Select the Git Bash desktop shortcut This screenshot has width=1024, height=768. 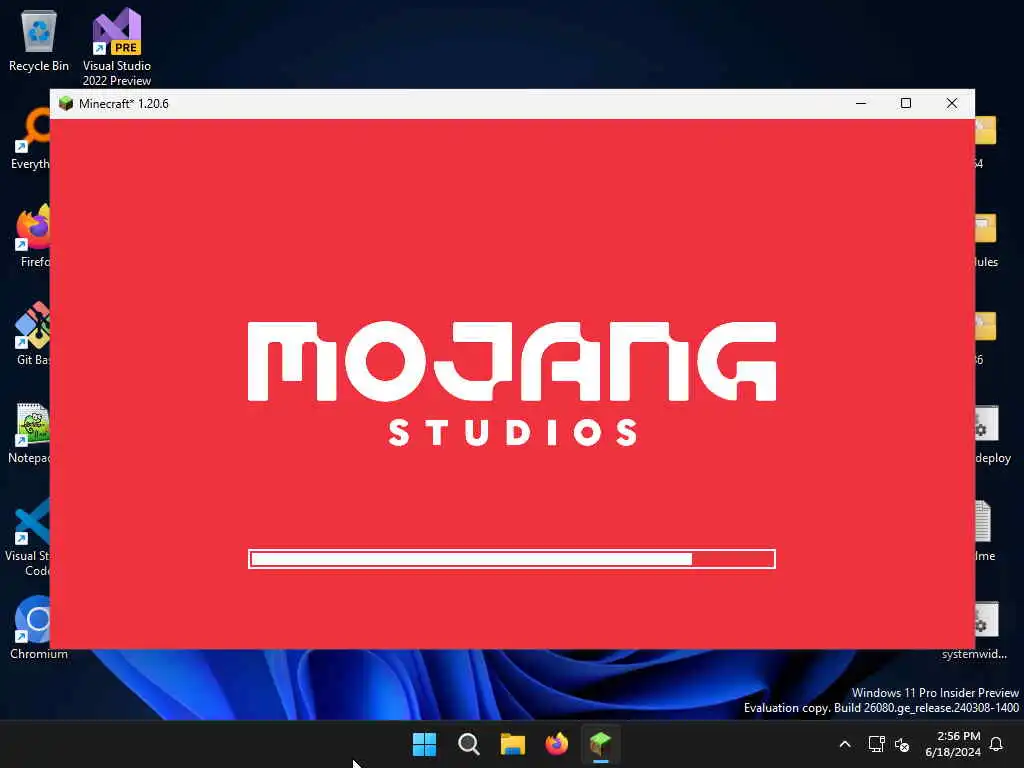point(33,334)
